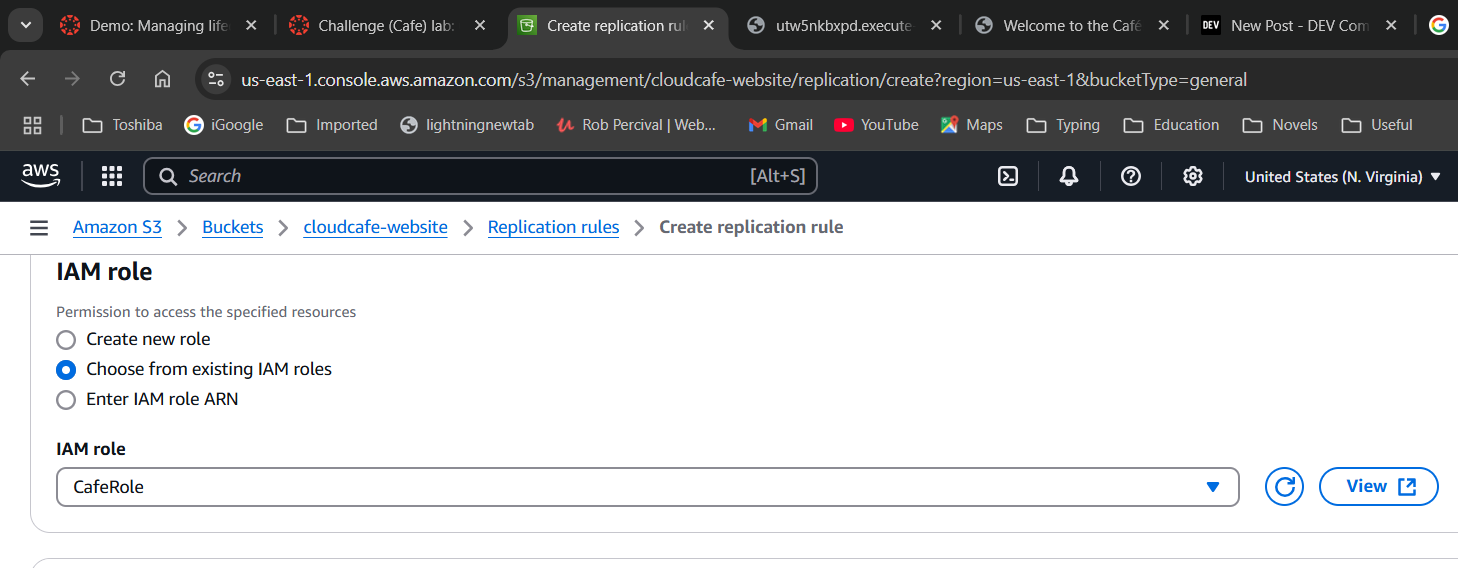Close the Create replication rule tab
The height and width of the screenshot is (568, 1458).
click(709, 26)
